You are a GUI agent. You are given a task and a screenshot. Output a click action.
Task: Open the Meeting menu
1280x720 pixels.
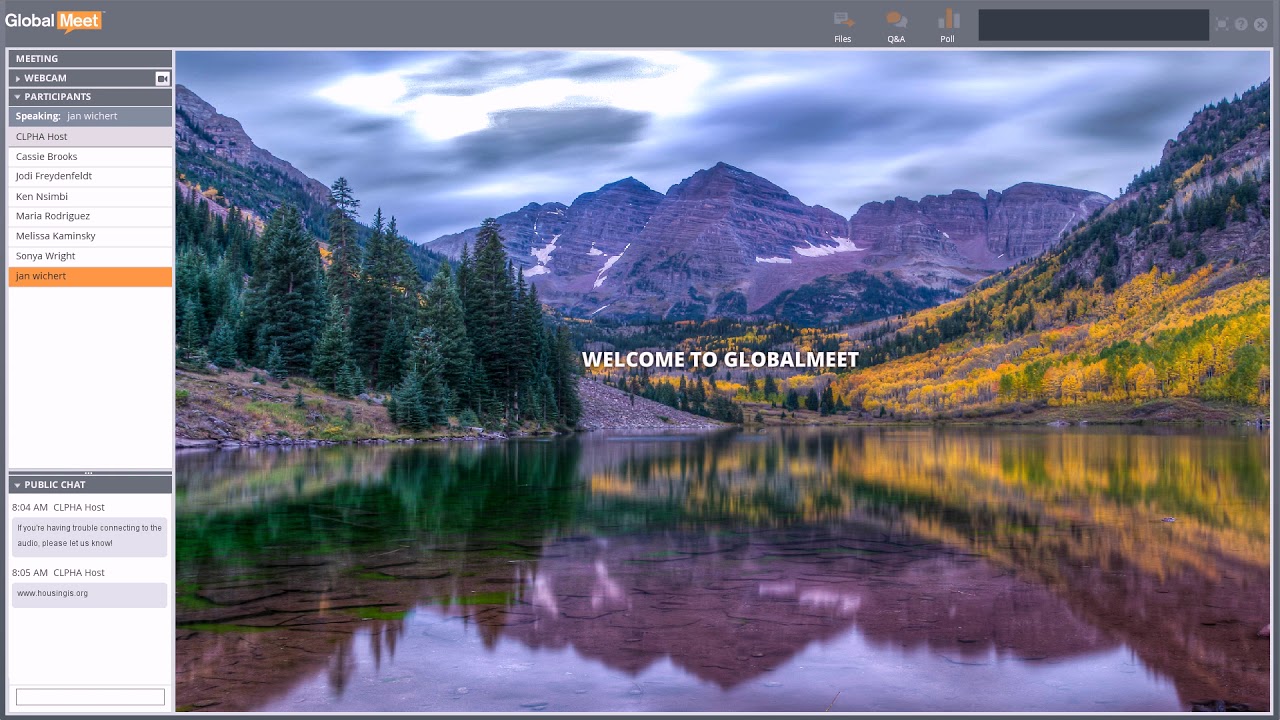pos(90,59)
